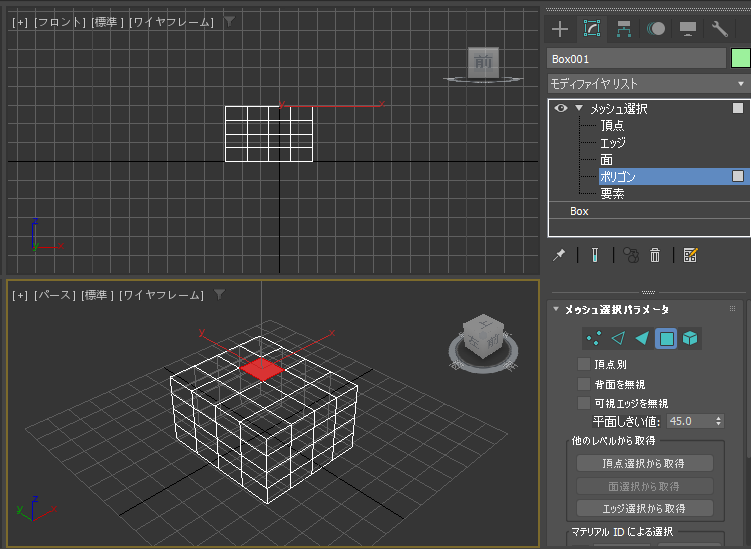
Task: Open front viewport [フロント] view menu
Action: click(x=60, y=22)
